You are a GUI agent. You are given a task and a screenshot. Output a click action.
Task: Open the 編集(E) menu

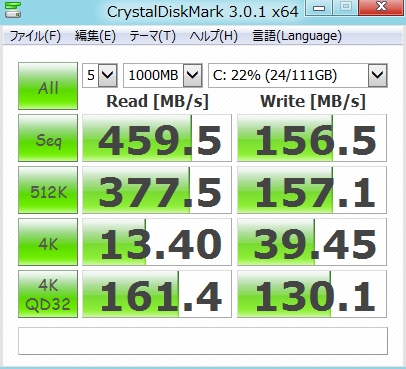click(95, 36)
